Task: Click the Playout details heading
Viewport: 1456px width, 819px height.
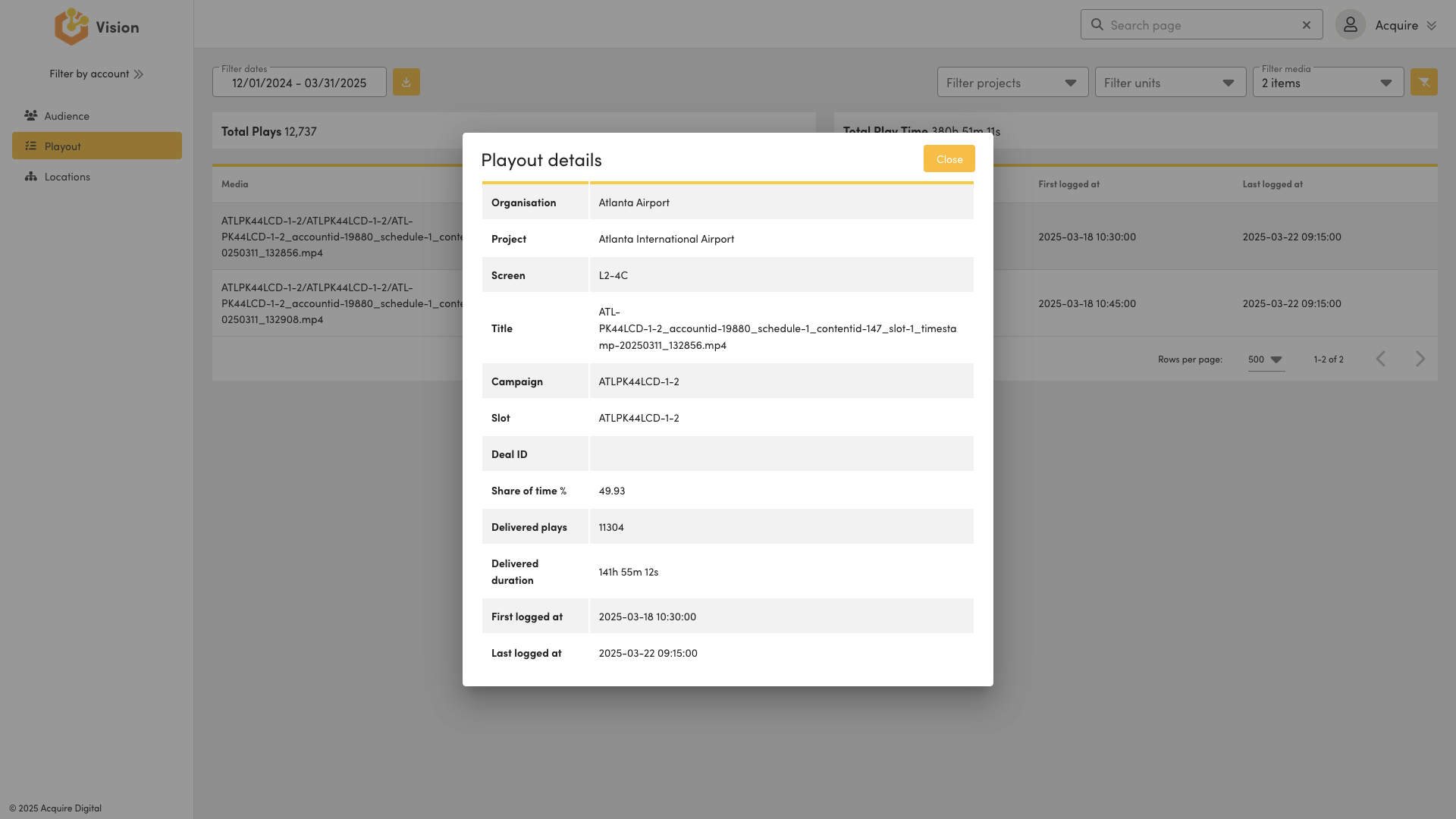Action: 541,159
